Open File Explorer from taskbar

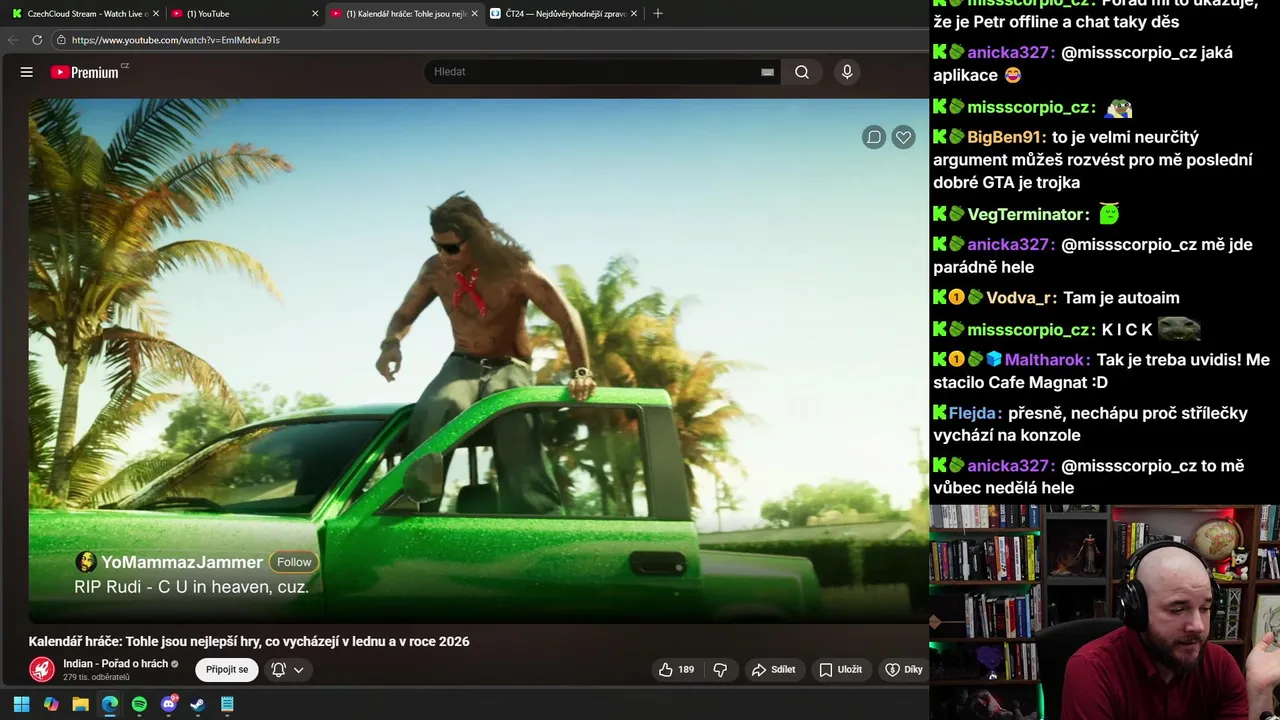pos(80,704)
